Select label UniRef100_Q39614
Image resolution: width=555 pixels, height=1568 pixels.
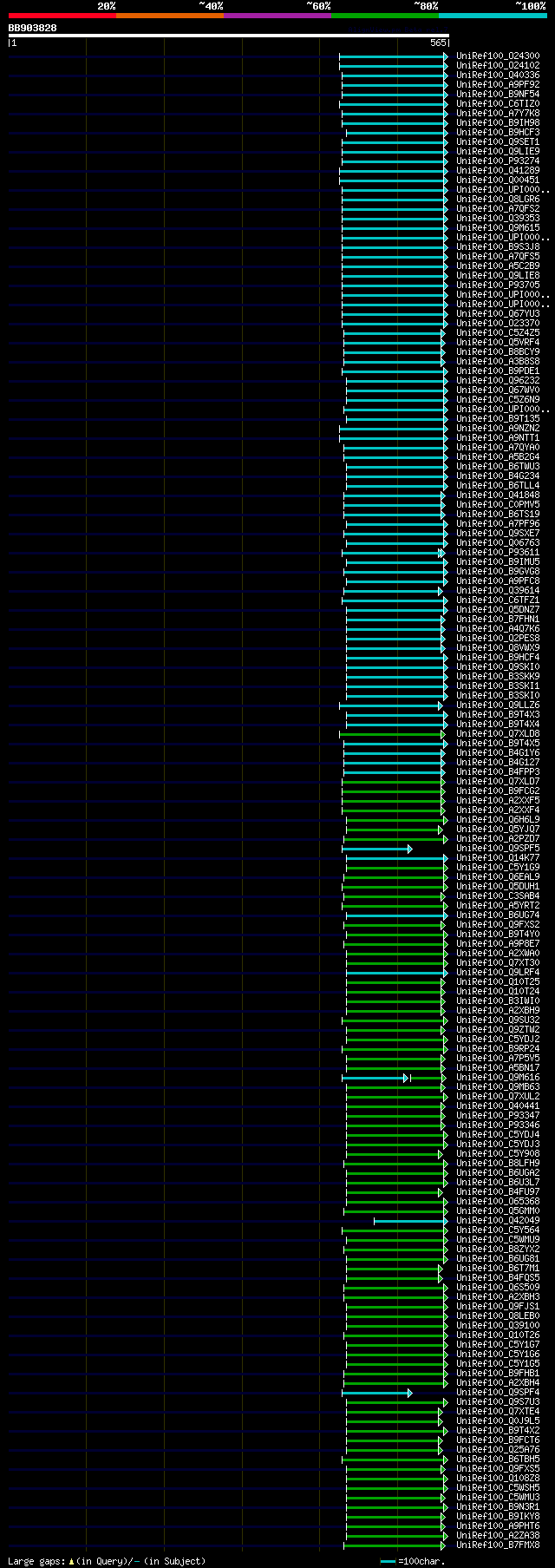click(x=498, y=591)
